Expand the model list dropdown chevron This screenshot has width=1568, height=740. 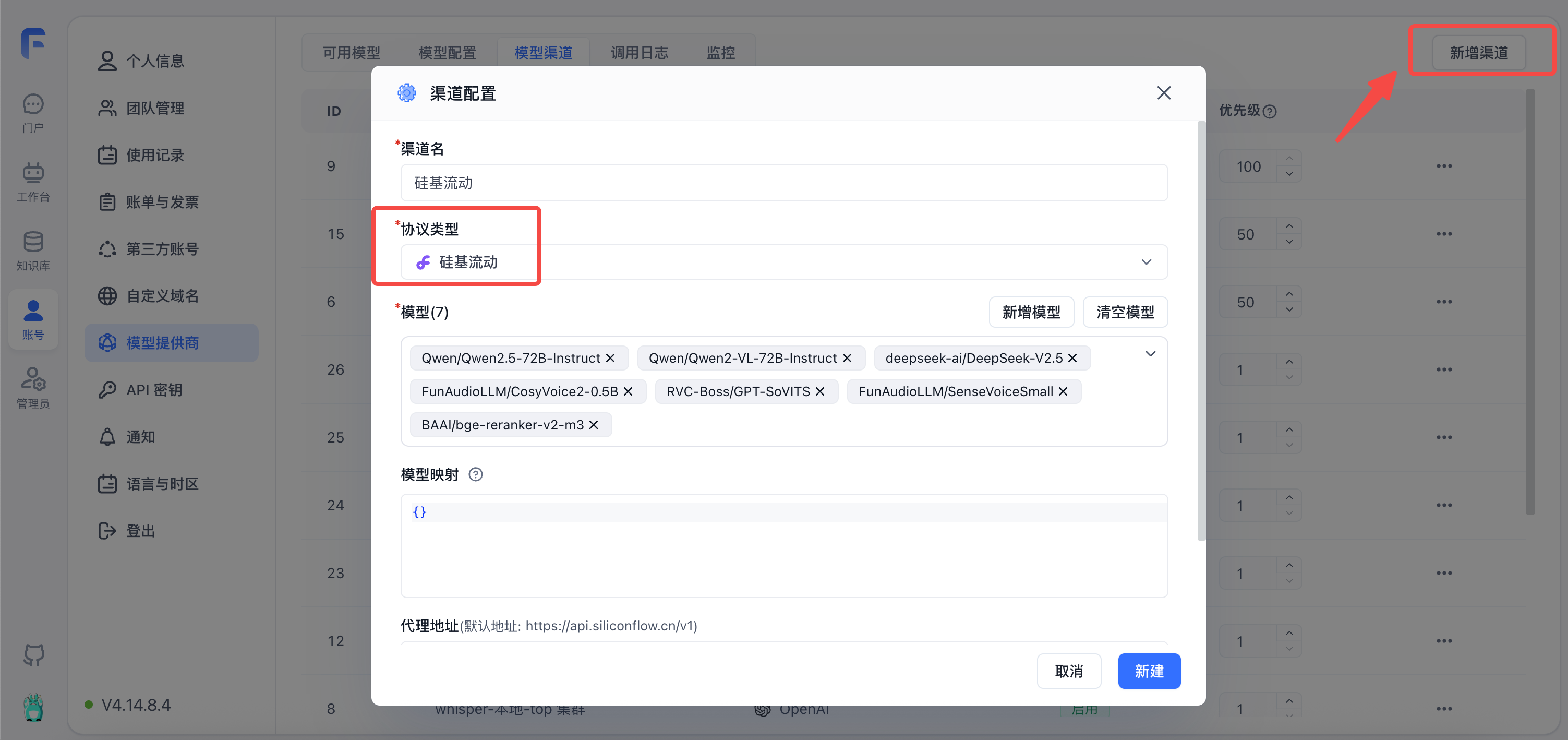click(x=1150, y=354)
